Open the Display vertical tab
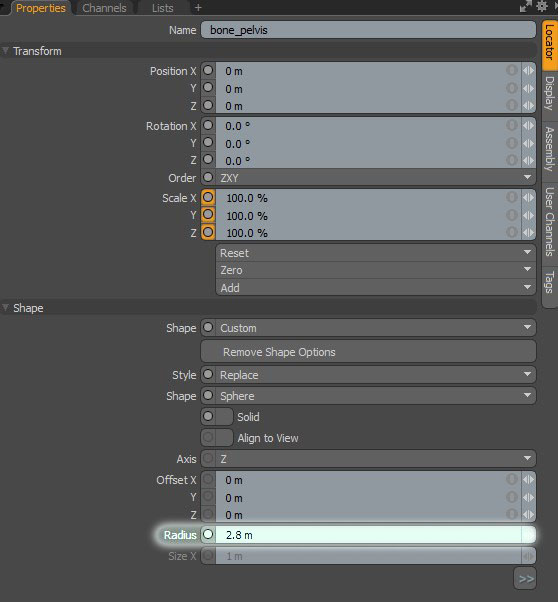Screen dimensions: 558x602 coord(550,93)
